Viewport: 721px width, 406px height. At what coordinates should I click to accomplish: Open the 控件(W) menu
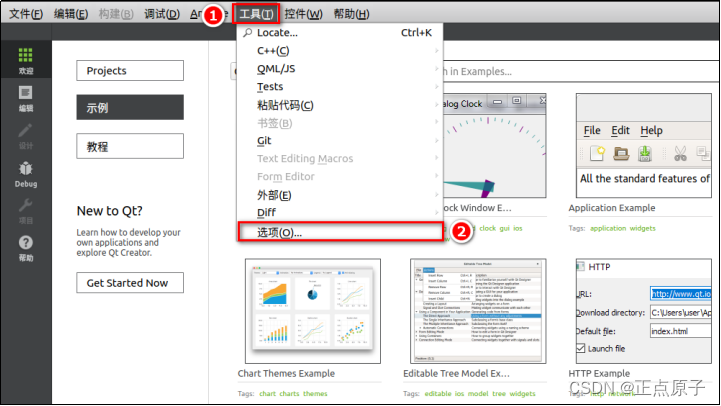point(303,14)
